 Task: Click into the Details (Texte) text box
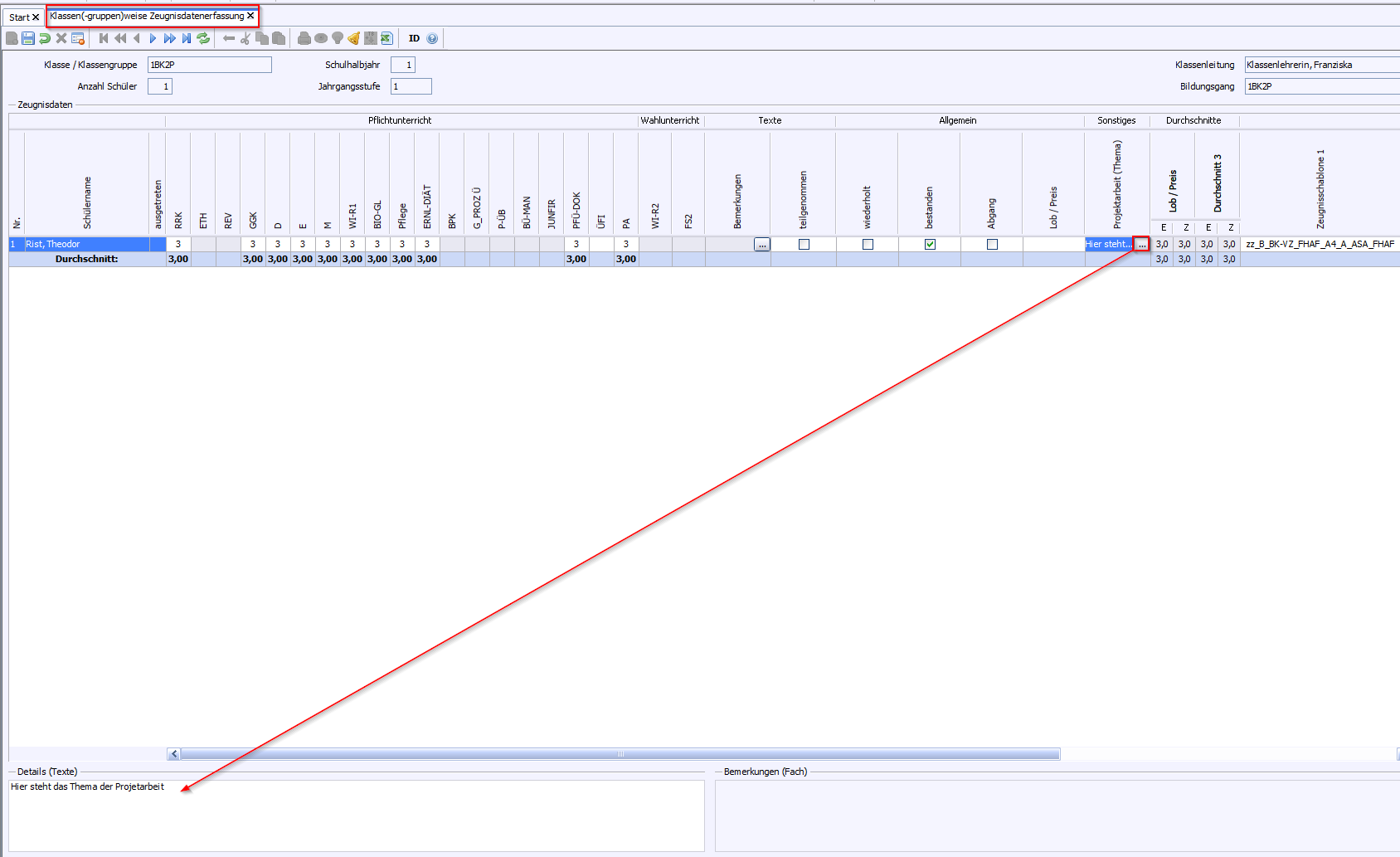click(356, 816)
